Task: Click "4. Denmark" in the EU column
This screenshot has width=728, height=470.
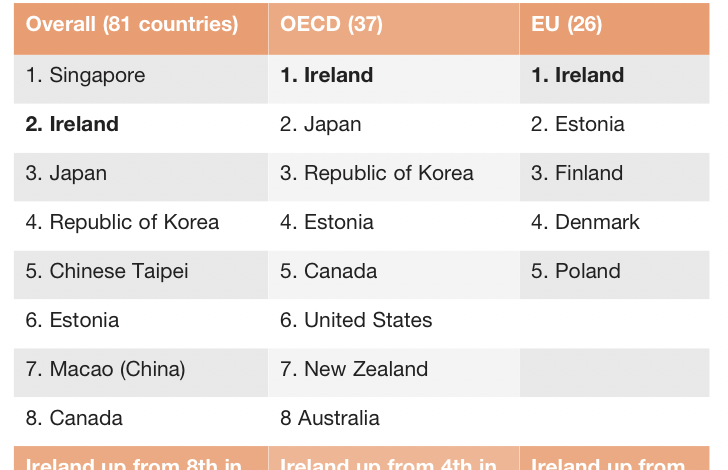Action: click(x=585, y=222)
